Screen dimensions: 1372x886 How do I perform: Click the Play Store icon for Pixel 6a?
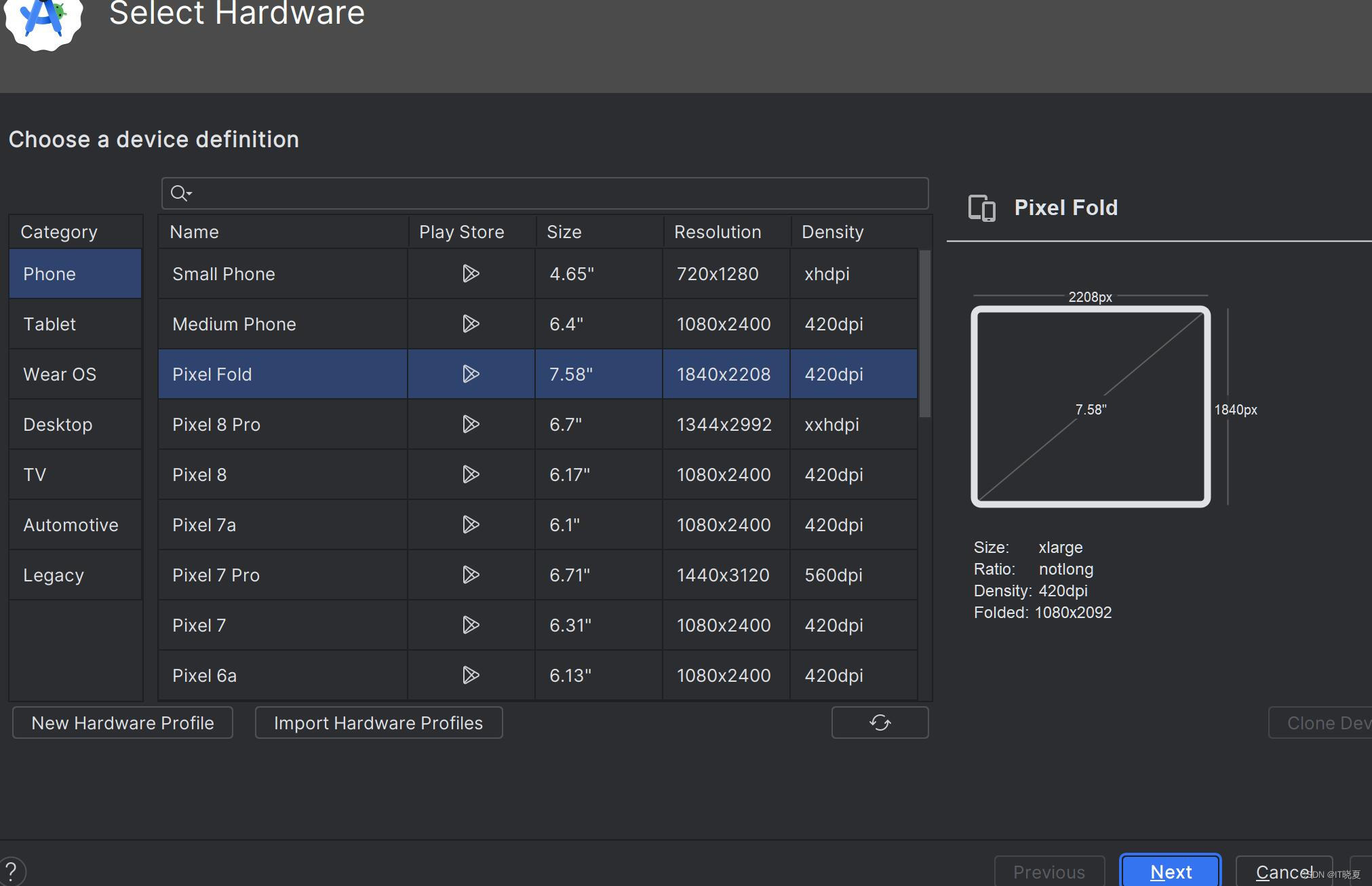click(471, 676)
